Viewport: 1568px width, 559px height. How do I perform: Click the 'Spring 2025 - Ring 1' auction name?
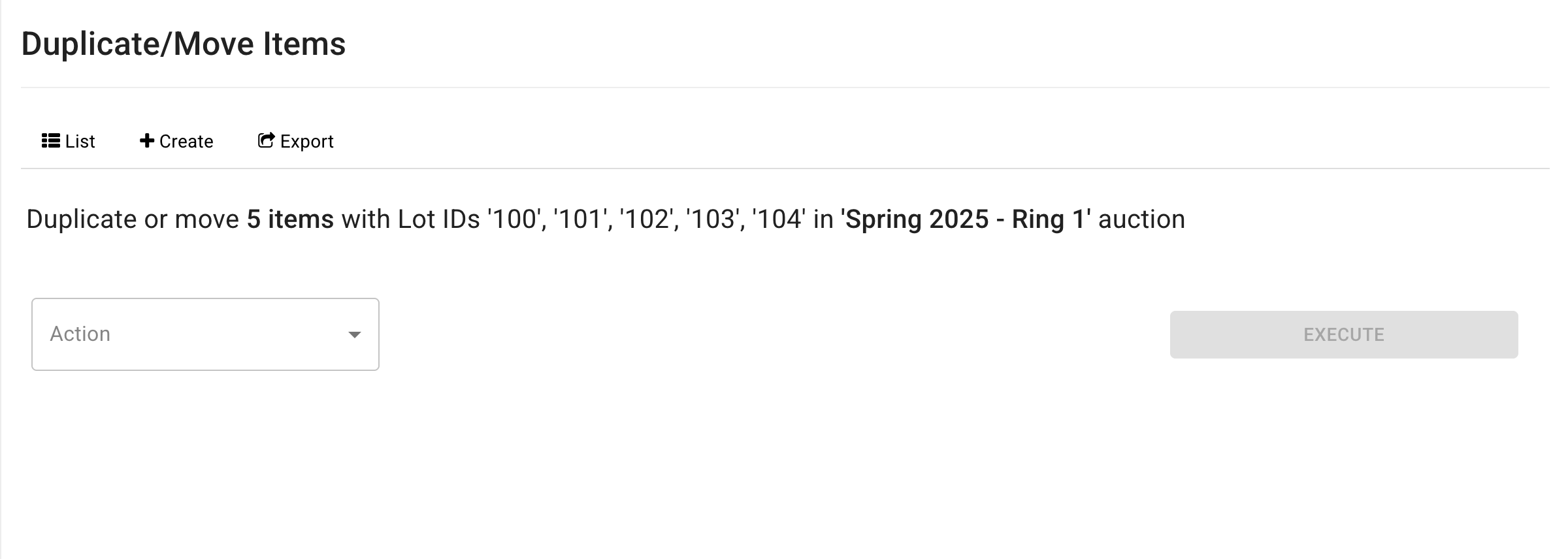click(x=966, y=219)
